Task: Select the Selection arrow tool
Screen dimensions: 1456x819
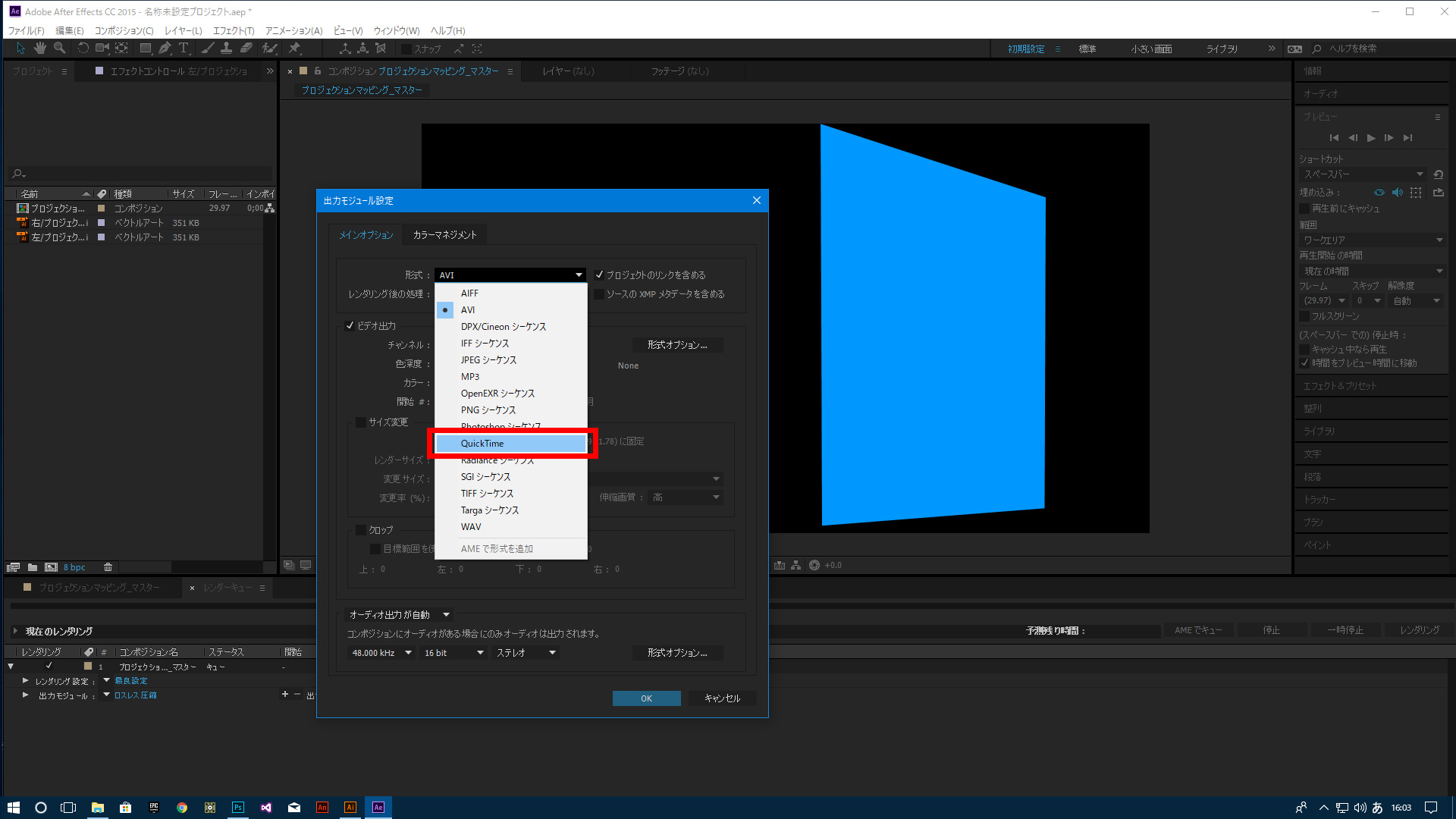Action: pyautogui.click(x=20, y=49)
